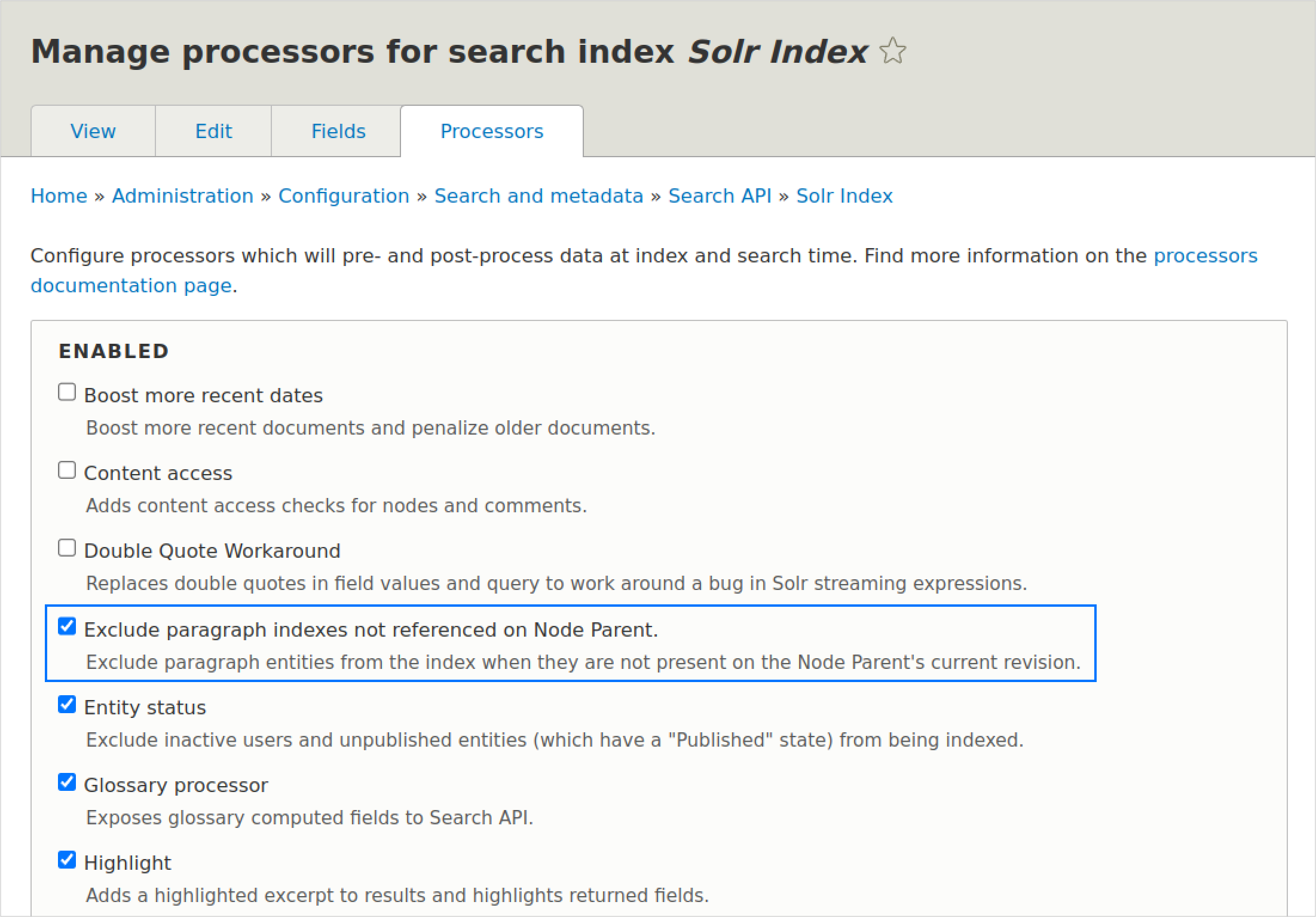
Task: Select the Processors tab
Action: coord(492,131)
